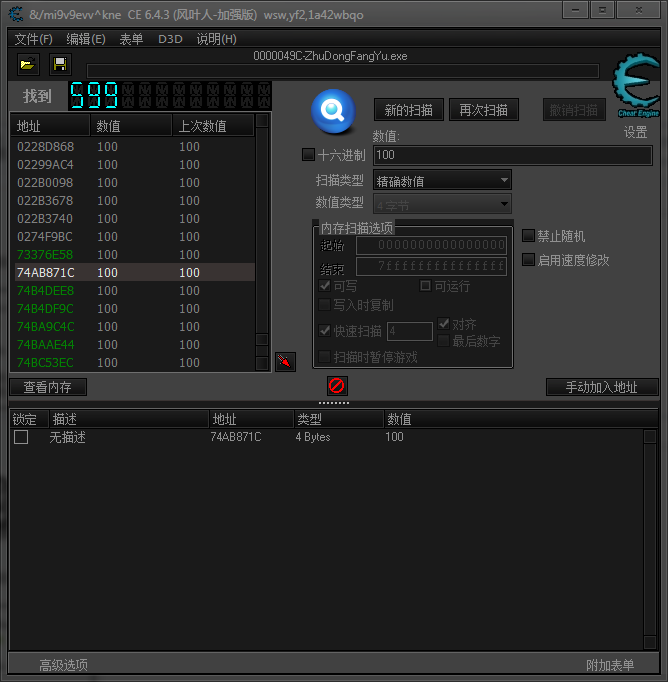
Task: Toggle the 可运行 checkbox
Action: [x=425, y=285]
